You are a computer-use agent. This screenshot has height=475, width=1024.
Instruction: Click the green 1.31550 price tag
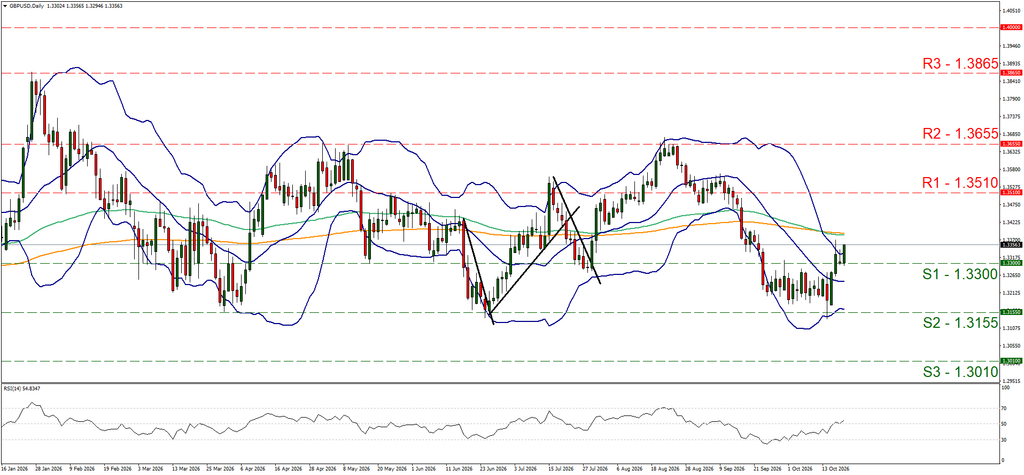[x=1010, y=312]
